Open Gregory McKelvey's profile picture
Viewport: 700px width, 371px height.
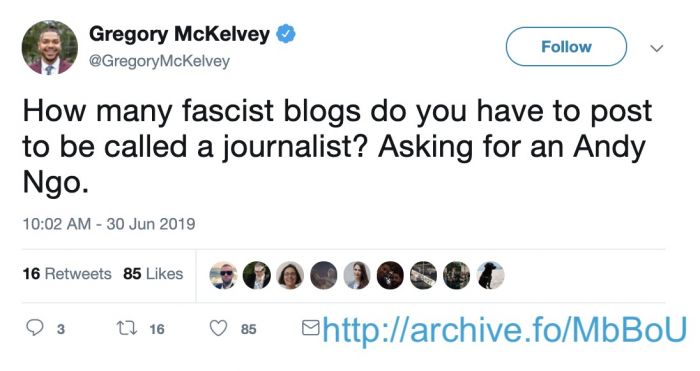click(x=50, y=47)
